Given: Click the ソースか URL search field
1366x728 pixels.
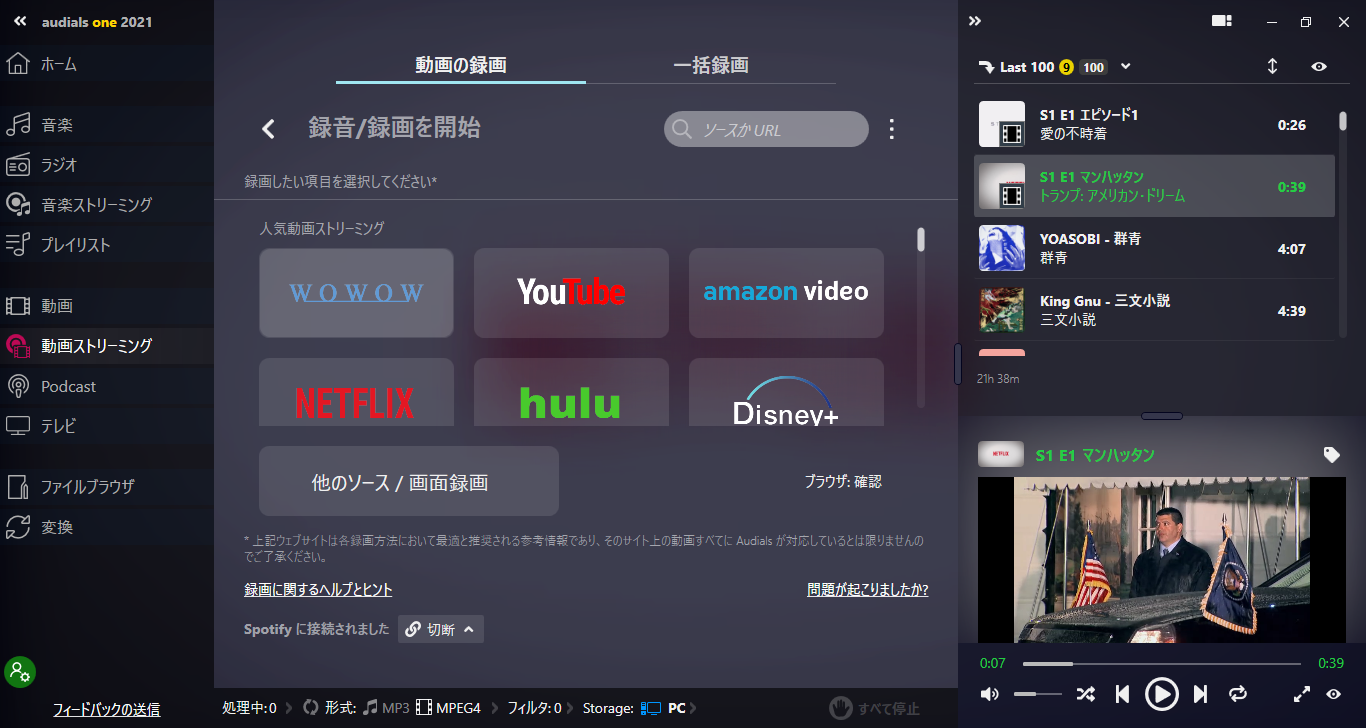Looking at the screenshot, I should (766, 129).
